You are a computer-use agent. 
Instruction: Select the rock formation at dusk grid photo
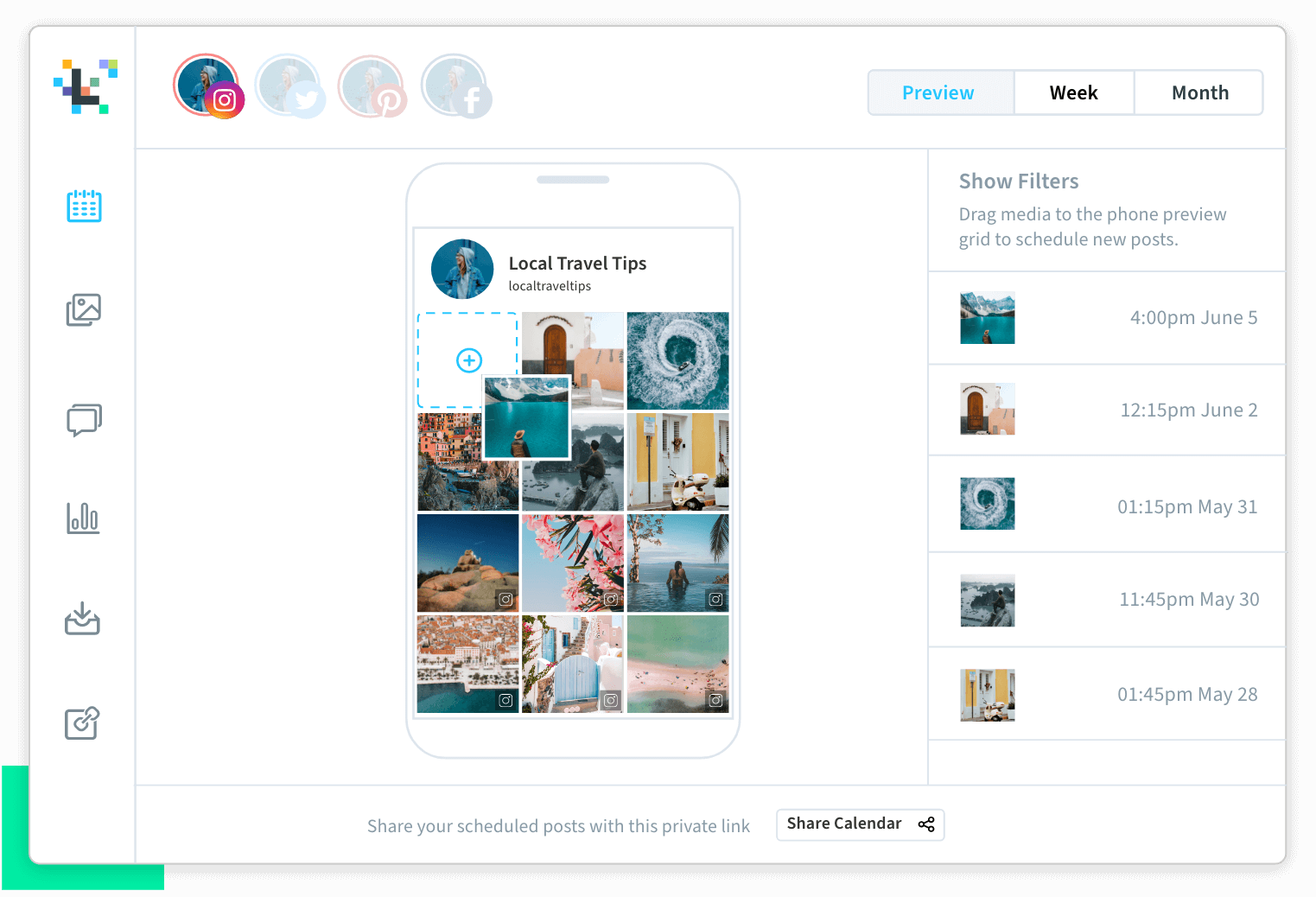467,563
